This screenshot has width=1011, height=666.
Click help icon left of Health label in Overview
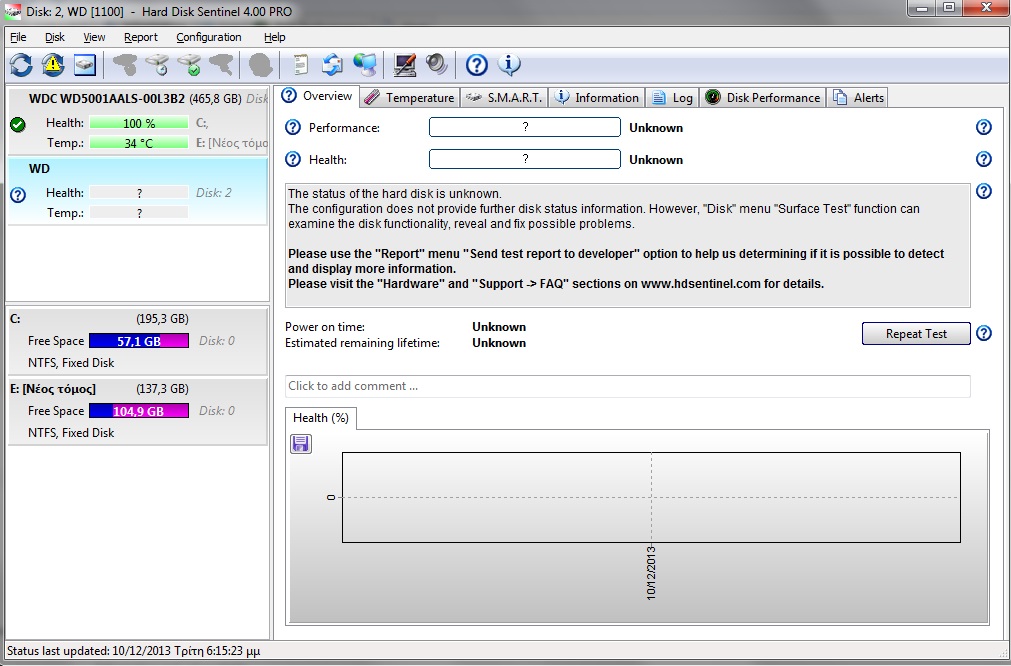[293, 159]
